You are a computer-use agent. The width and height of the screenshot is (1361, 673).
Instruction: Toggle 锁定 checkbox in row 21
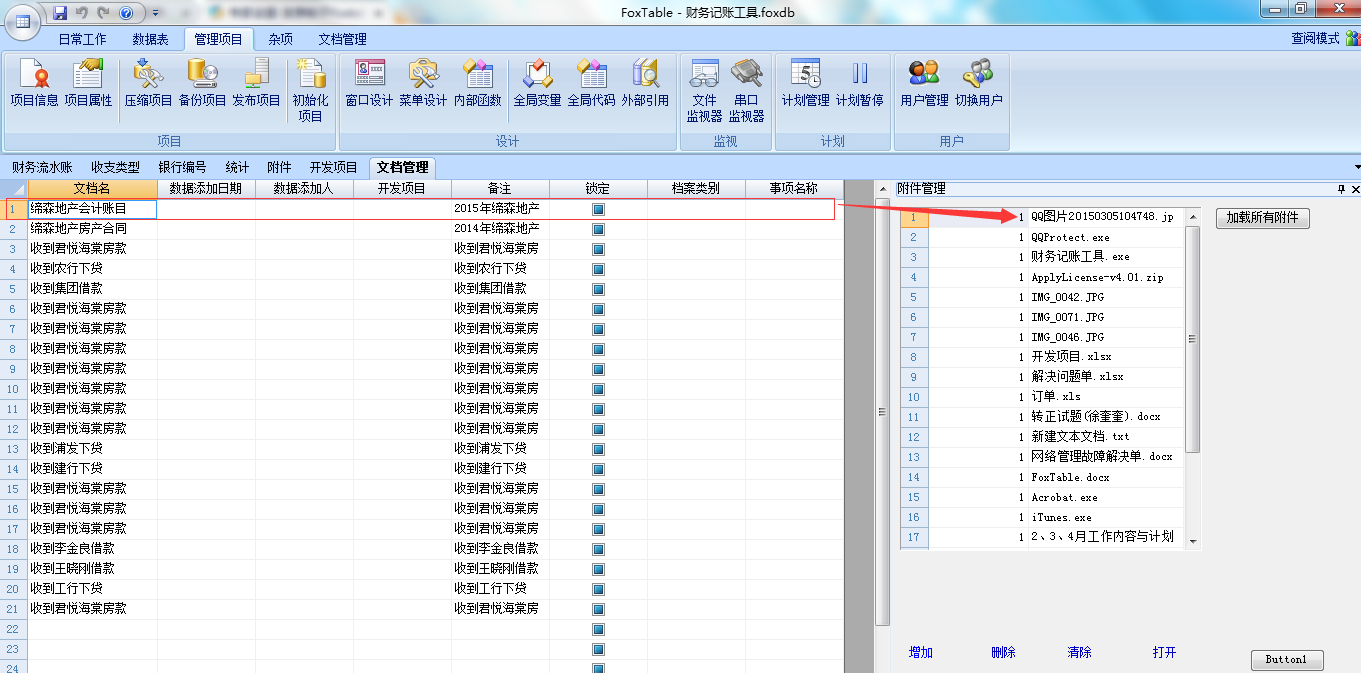tap(598, 609)
